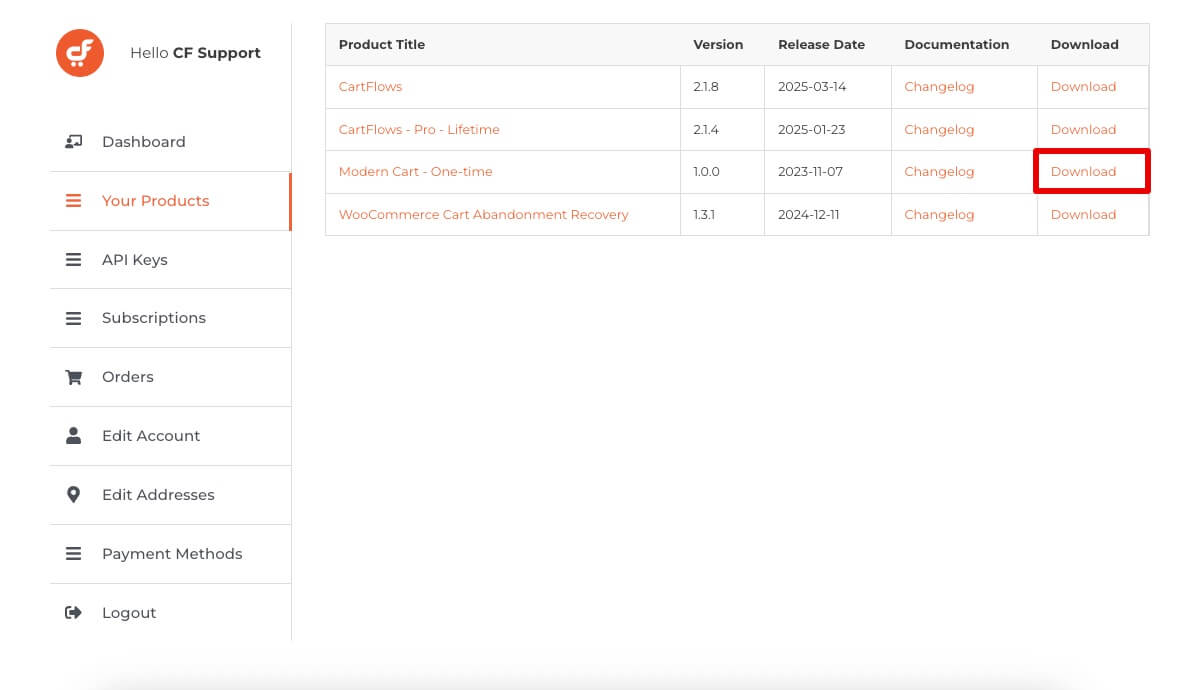Viewport: 1200px width, 690px height.
Task: View Changelog for WooCommerce Cart Abandonment Recovery
Action: coord(939,215)
